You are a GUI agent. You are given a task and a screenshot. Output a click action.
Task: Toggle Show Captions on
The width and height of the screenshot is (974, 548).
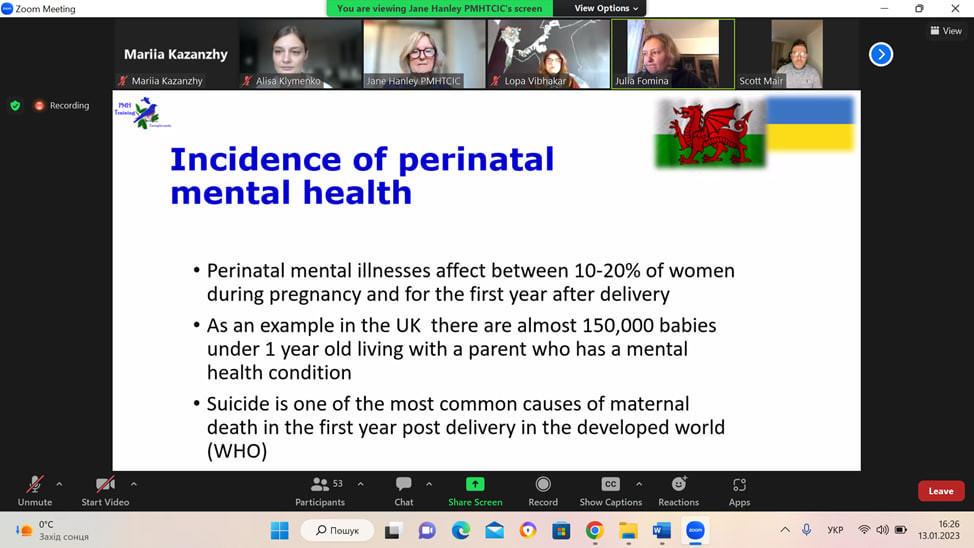(x=610, y=485)
